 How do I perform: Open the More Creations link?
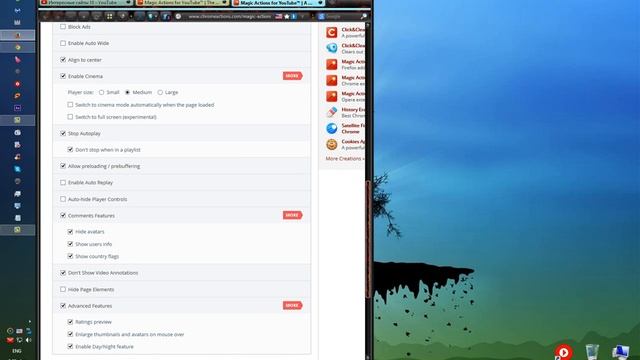[345, 159]
